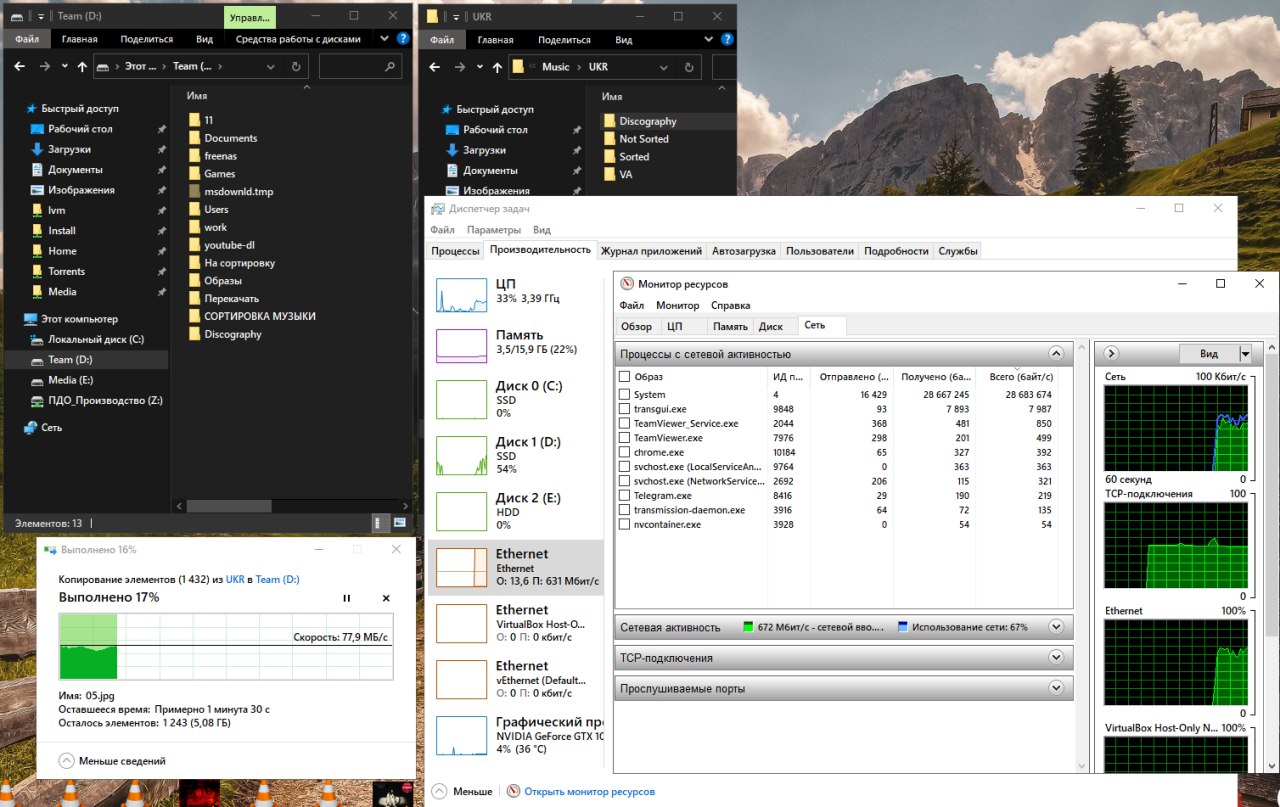Screen dimensions: 1280x807
Task: Click Меньше сведений in copy dialog
Action: (121, 761)
